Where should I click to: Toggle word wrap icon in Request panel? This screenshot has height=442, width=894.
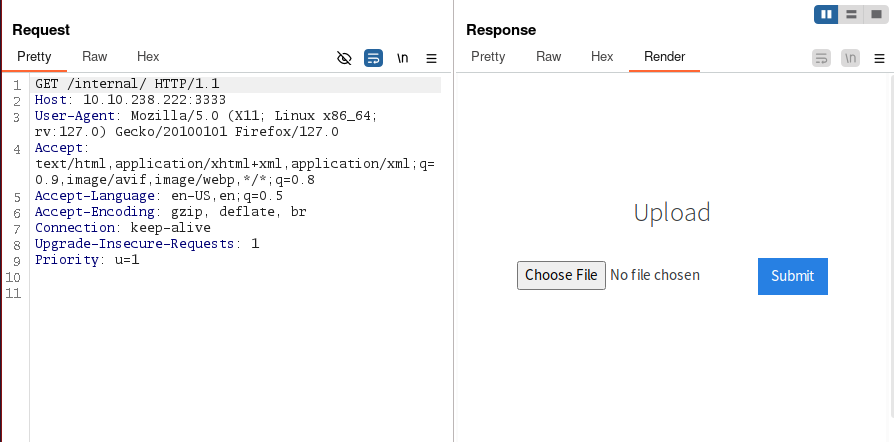pos(373,58)
